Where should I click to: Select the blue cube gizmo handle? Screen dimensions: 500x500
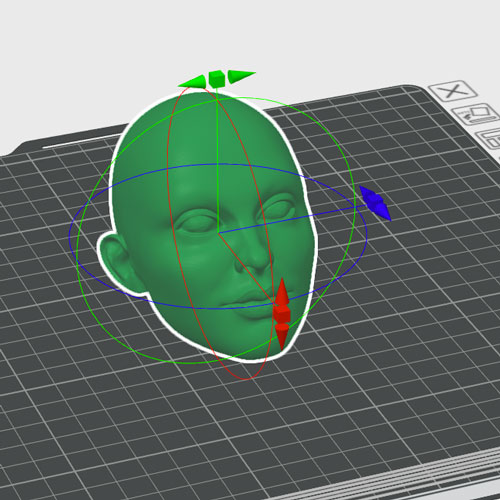click(x=376, y=202)
